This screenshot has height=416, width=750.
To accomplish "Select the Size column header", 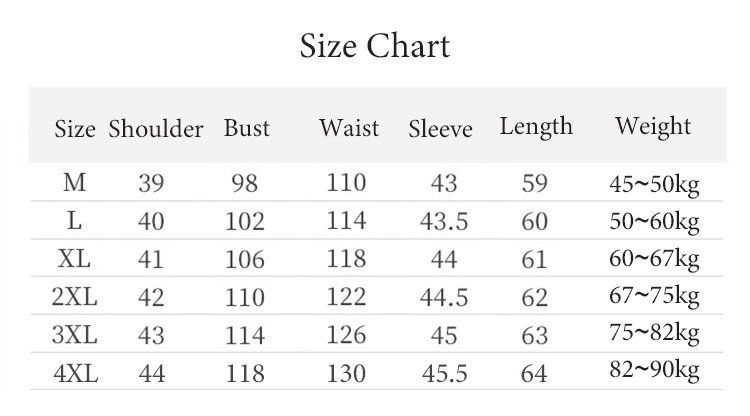I will pyautogui.click(x=75, y=129).
